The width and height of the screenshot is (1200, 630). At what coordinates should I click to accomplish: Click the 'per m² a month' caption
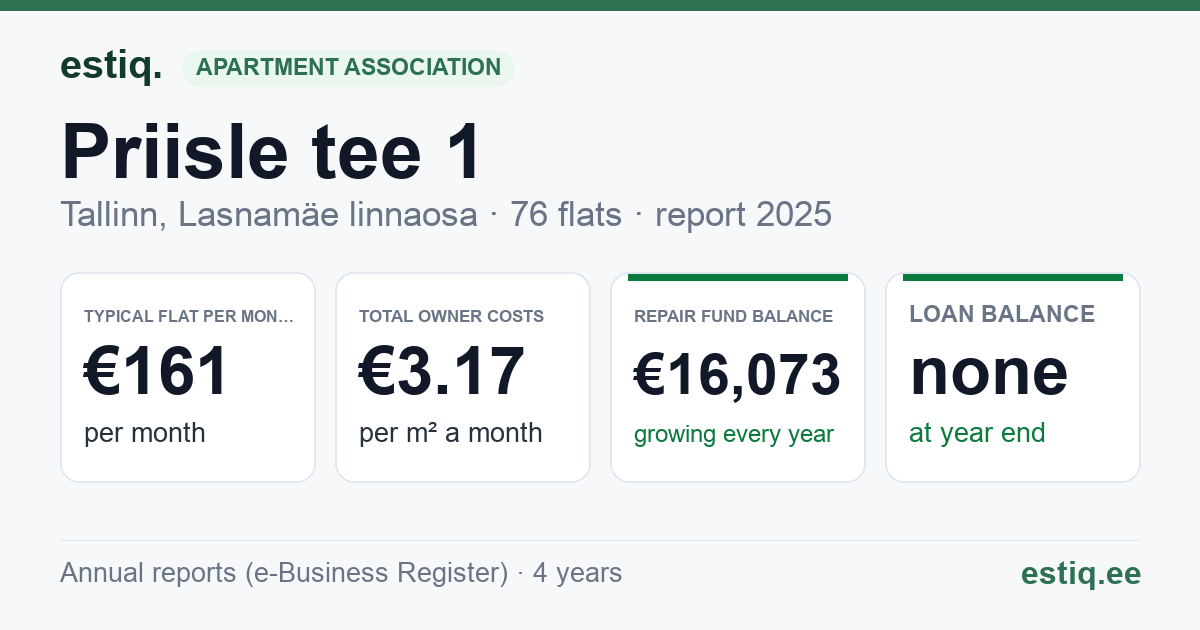pyautogui.click(x=451, y=433)
